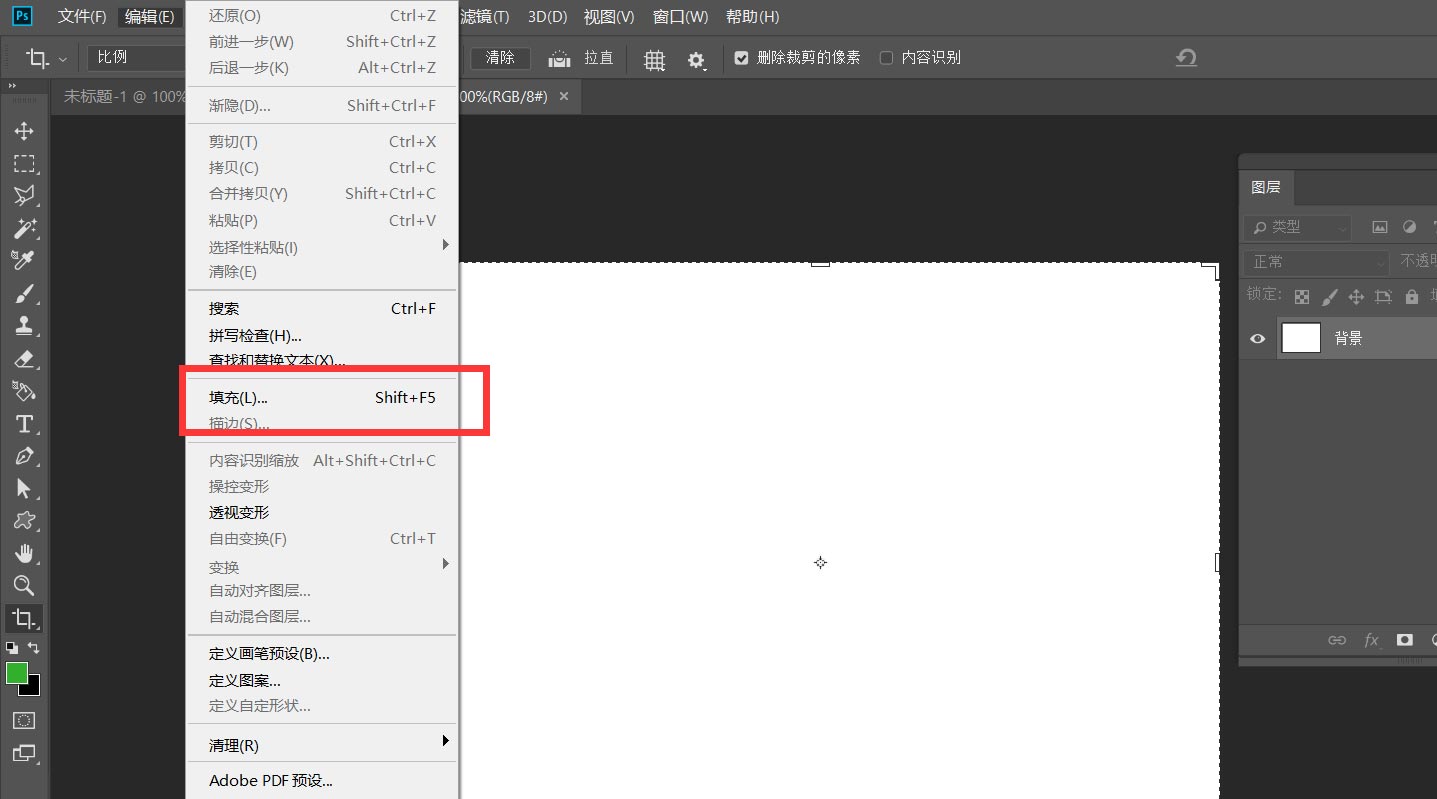Select the Brush tool
The width and height of the screenshot is (1437, 799).
[24, 293]
